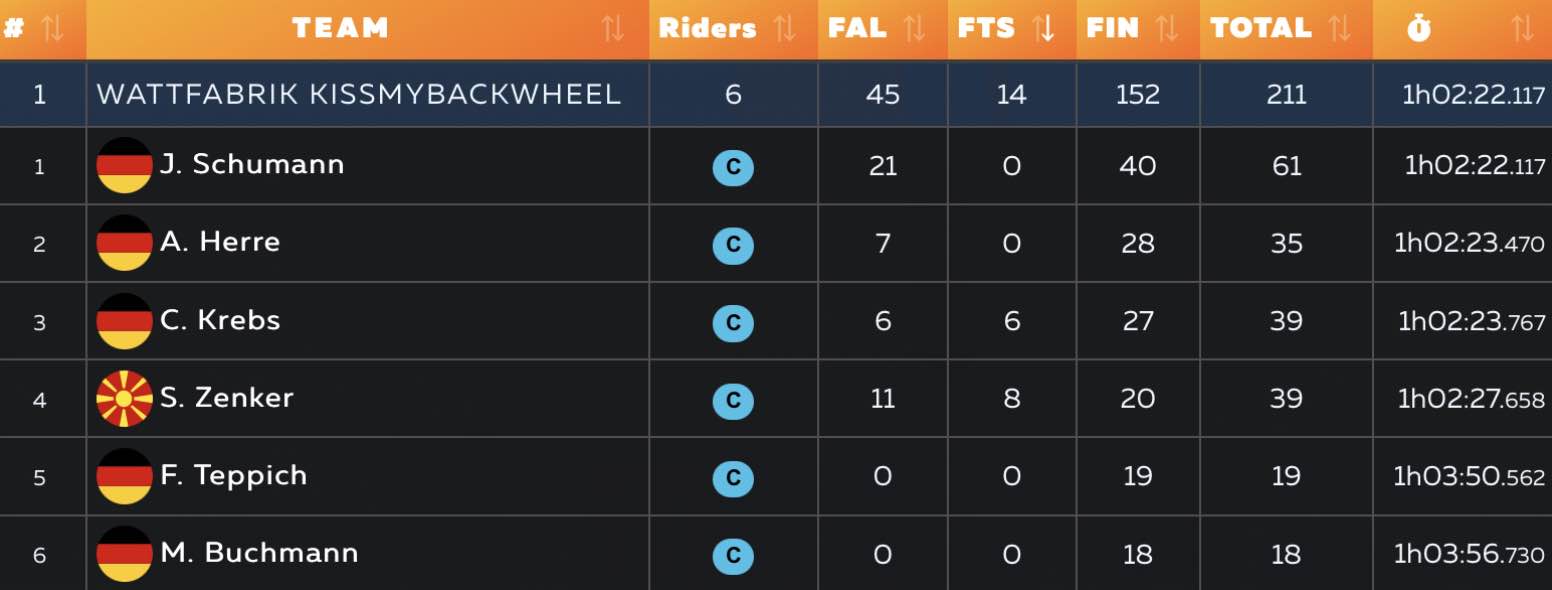Screen dimensions: 1552x590
Task: Click category C badge for M. Buchmann
Action: pyautogui.click(x=733, y=555)
